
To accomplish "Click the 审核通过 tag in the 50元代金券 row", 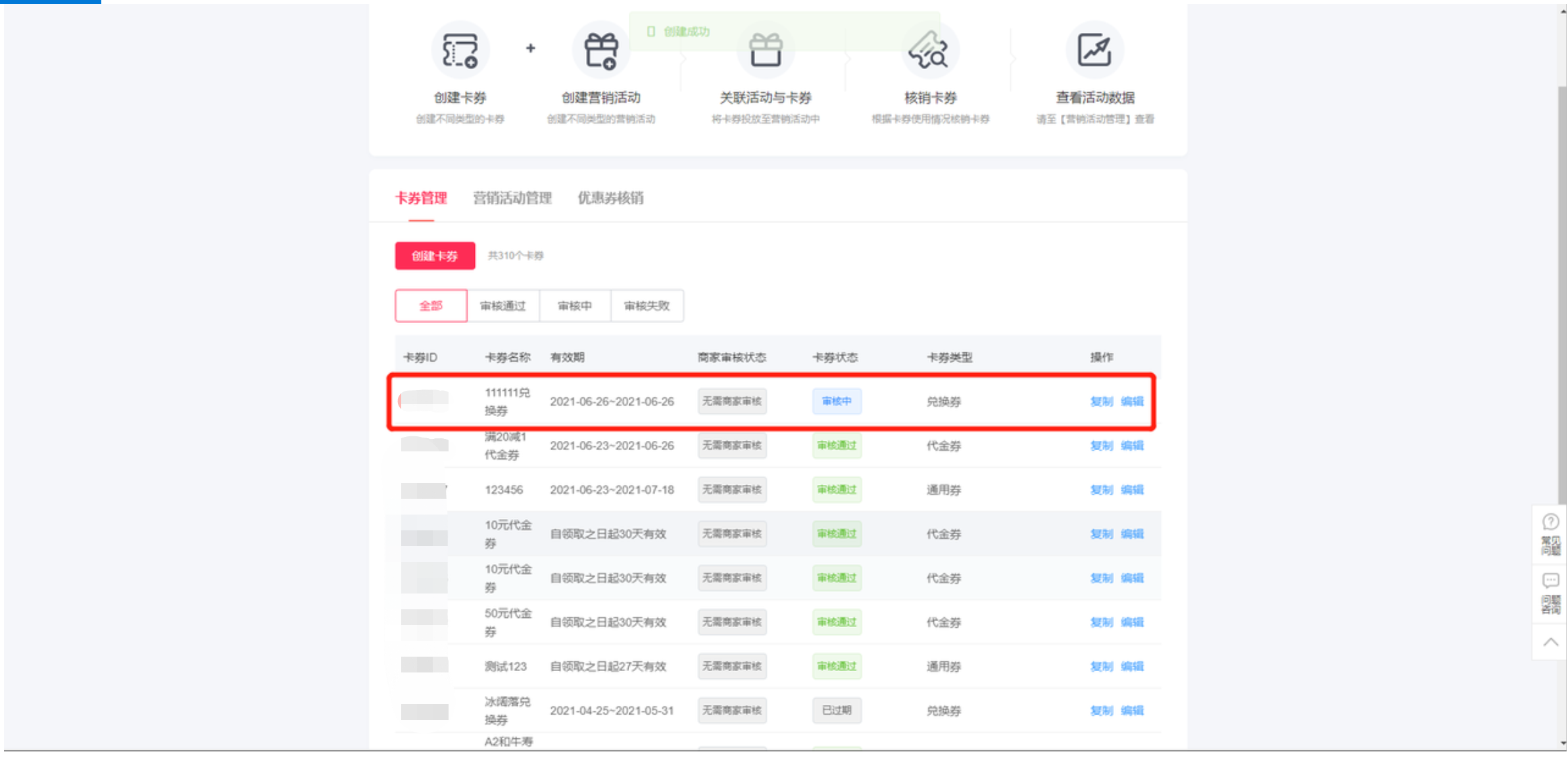I will pos(837,622).
